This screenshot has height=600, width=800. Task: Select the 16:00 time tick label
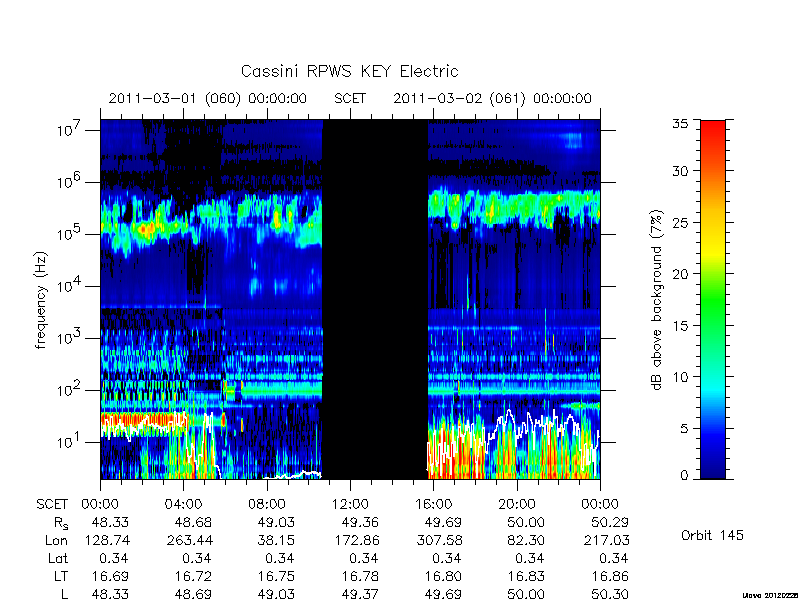[434, 504]
